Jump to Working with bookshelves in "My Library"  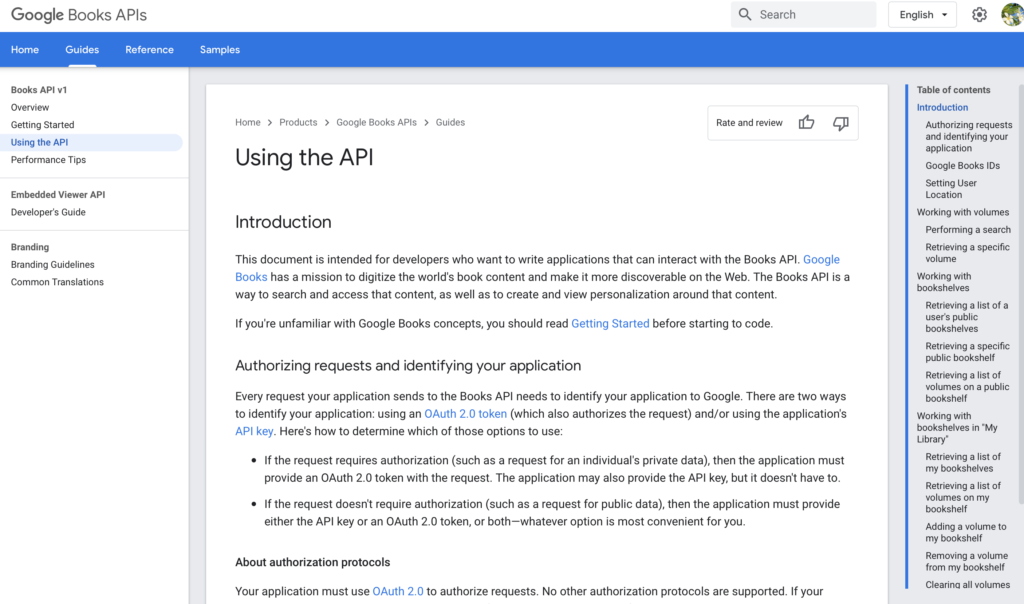pos(957,428)
